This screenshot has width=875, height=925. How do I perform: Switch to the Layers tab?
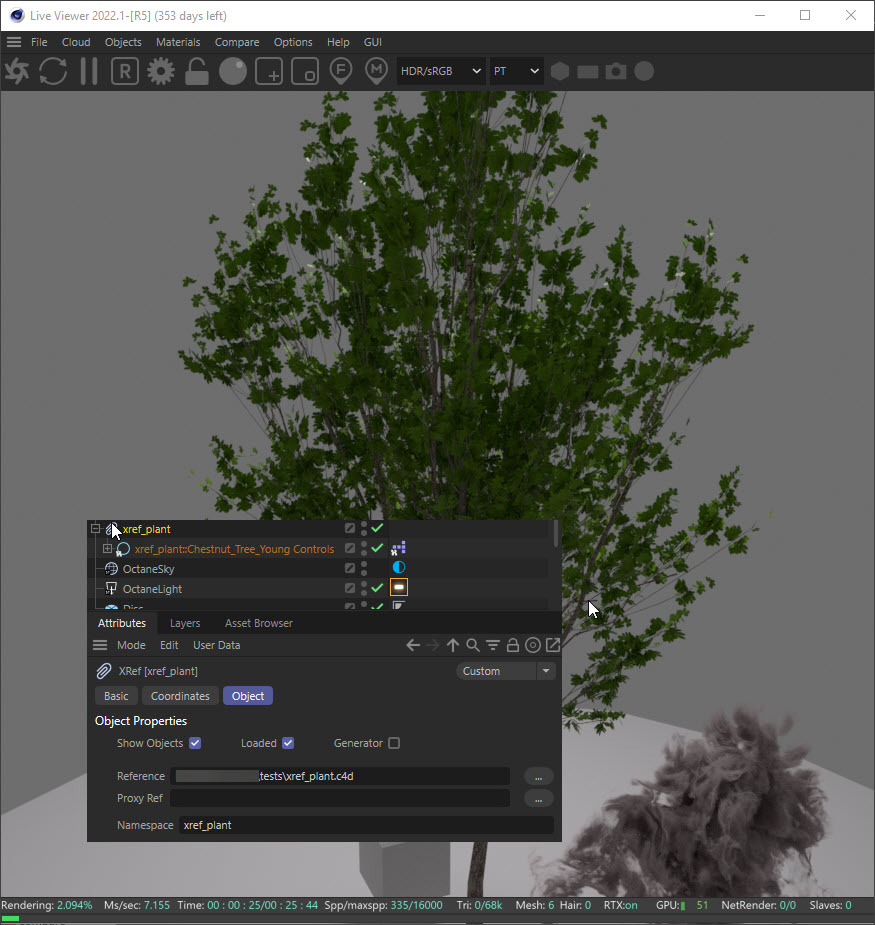(185, 623)
